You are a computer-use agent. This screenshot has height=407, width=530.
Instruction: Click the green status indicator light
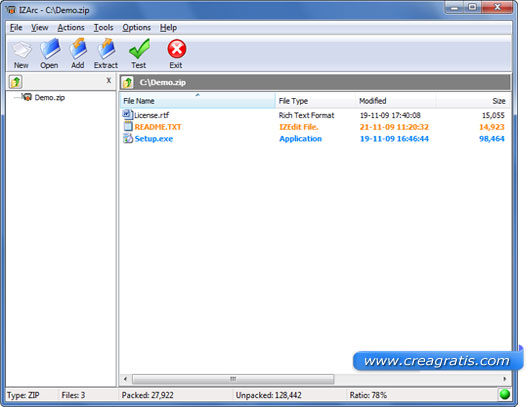[504, 394]
